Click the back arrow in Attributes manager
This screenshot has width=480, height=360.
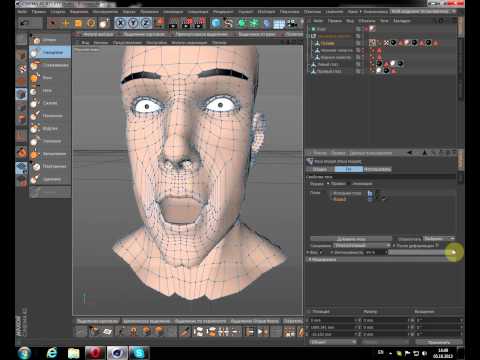tap(410, 153)
